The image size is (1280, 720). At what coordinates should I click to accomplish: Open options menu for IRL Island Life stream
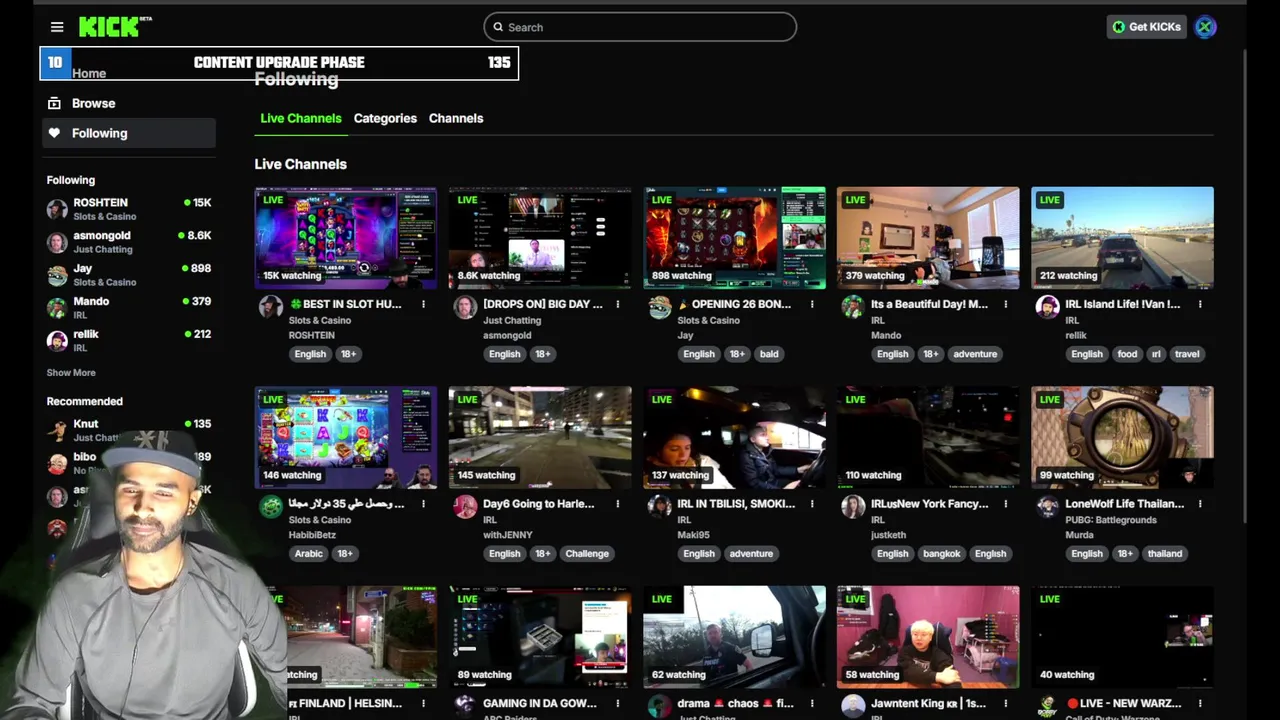[1200, 304]
